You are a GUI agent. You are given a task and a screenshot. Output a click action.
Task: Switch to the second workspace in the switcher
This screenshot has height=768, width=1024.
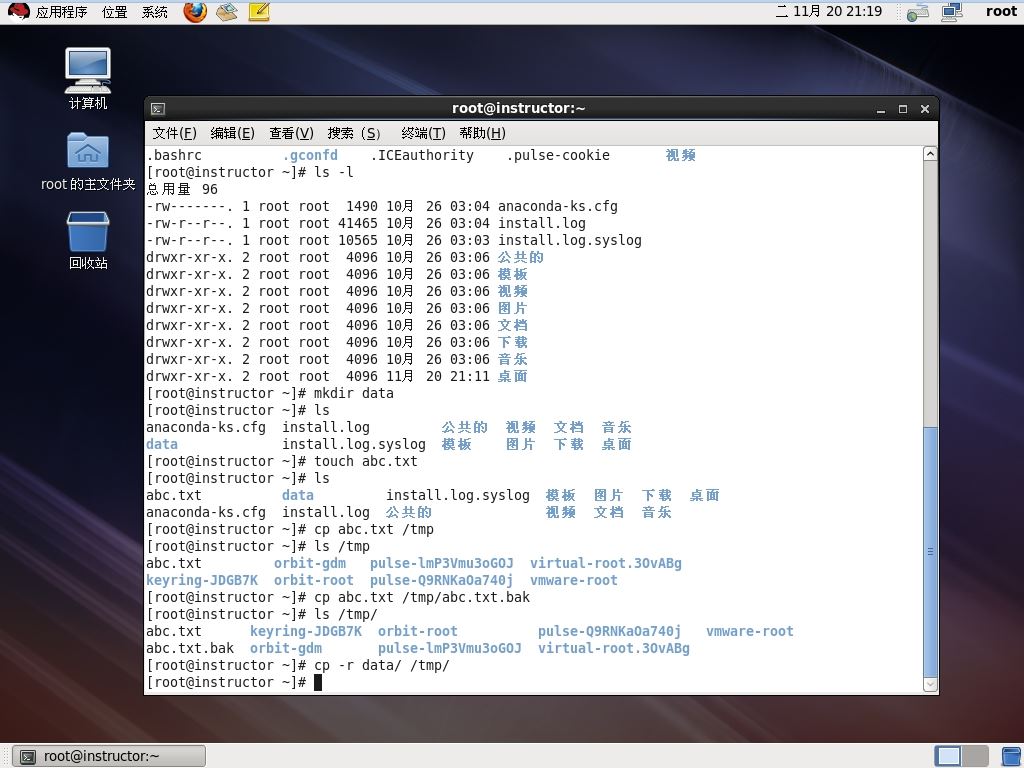[x=975, y=756]
